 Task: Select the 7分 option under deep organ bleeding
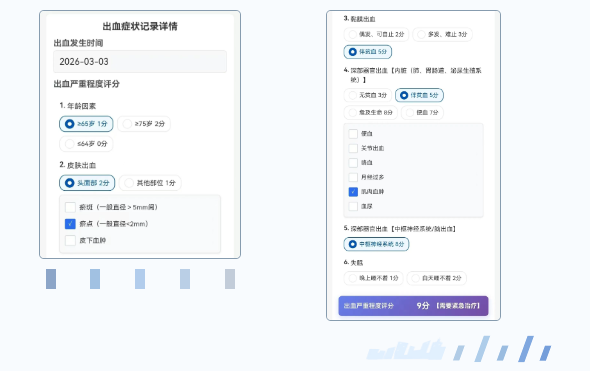[422, 113]
